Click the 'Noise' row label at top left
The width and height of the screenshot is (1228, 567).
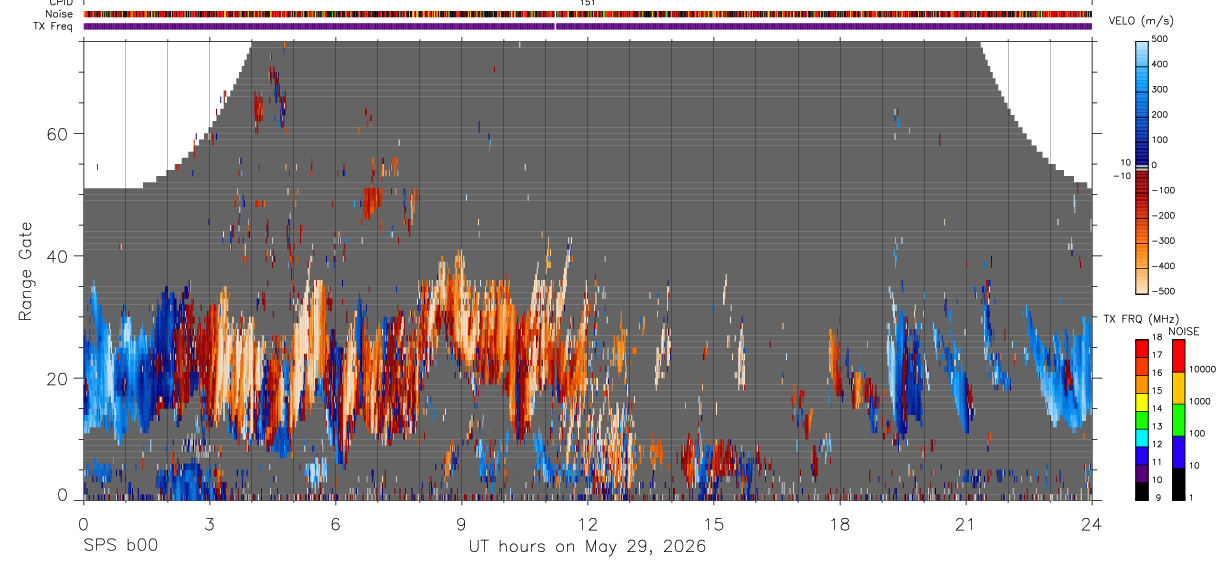60,14
